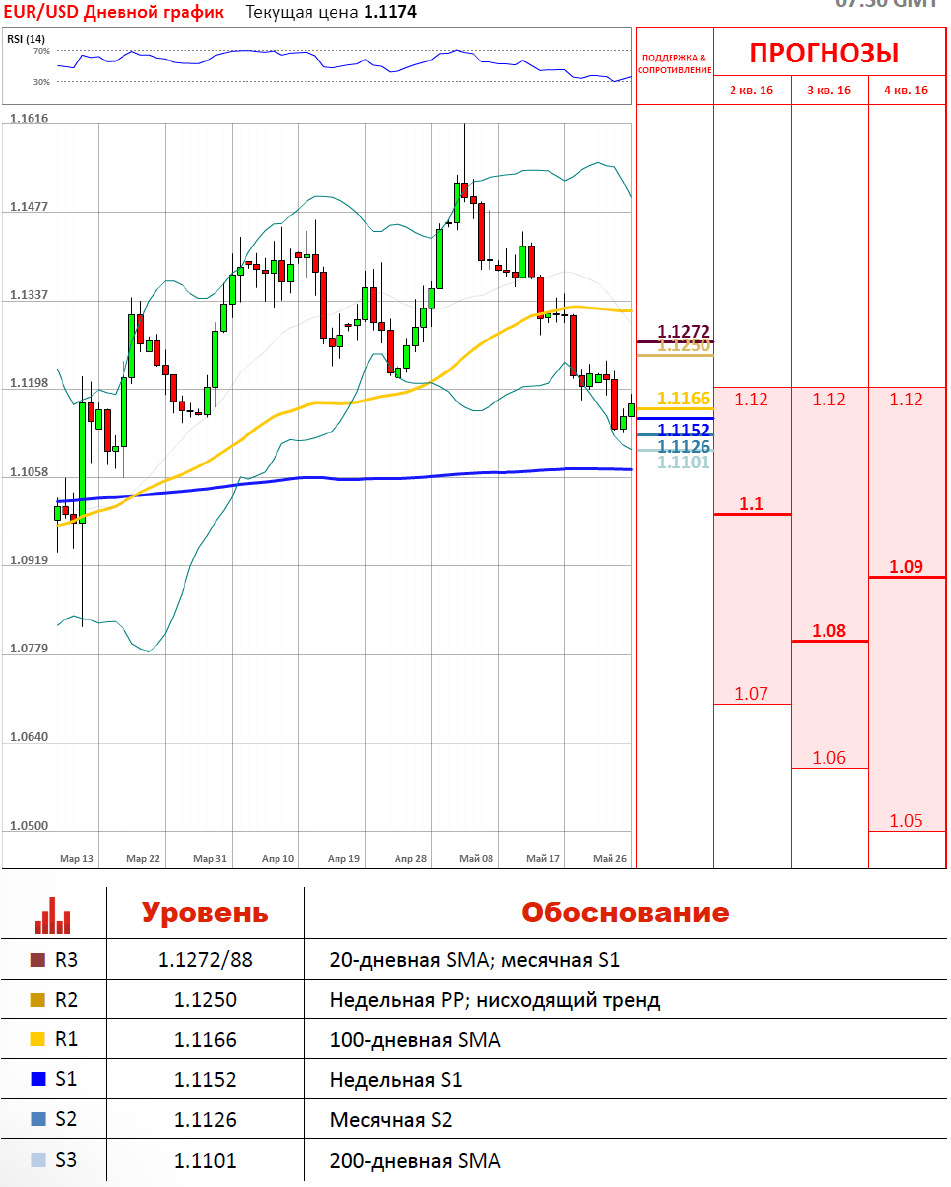The image size is (951, 1187).
Task: Click 'Месячная S2' rationale
Action: click(391, 1120)
